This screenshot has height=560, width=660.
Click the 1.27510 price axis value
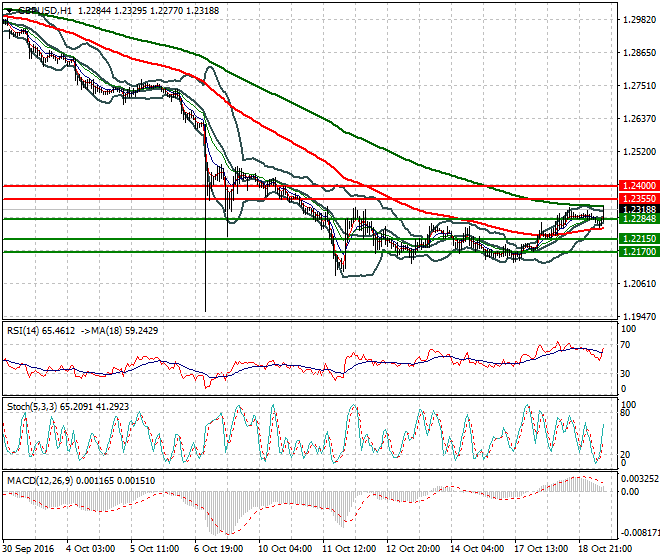639,85
